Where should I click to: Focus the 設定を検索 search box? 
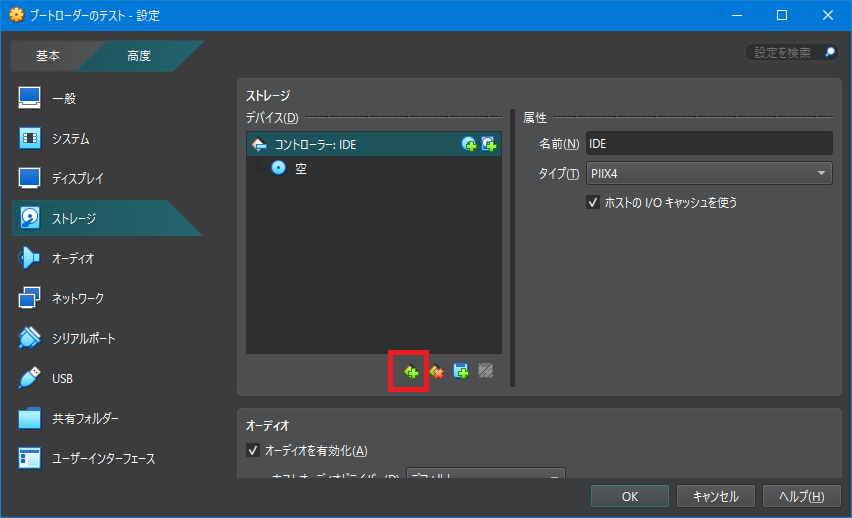791,52
